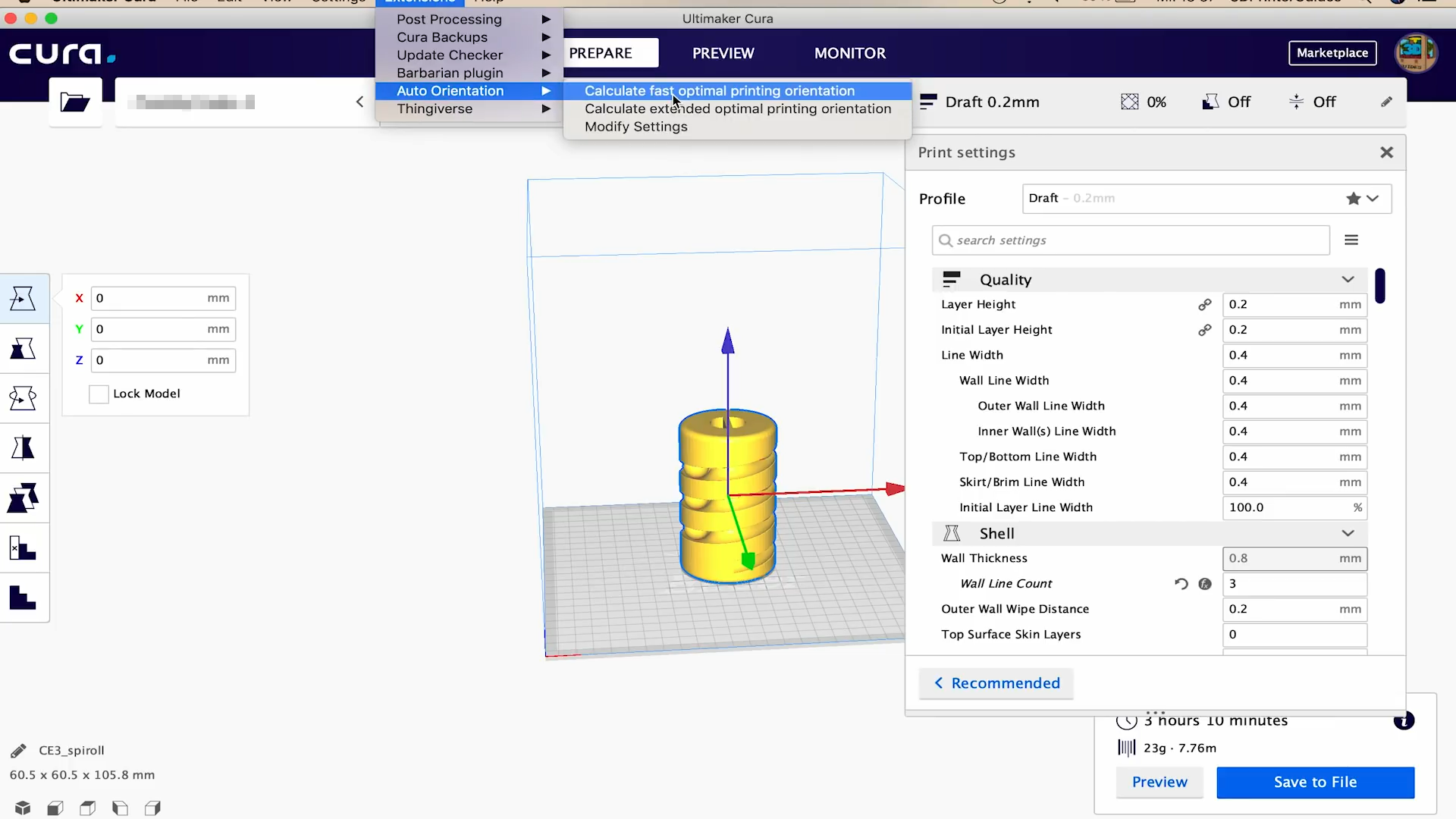
Task: Switch to top view cube icon
Action: pos(88,808)
